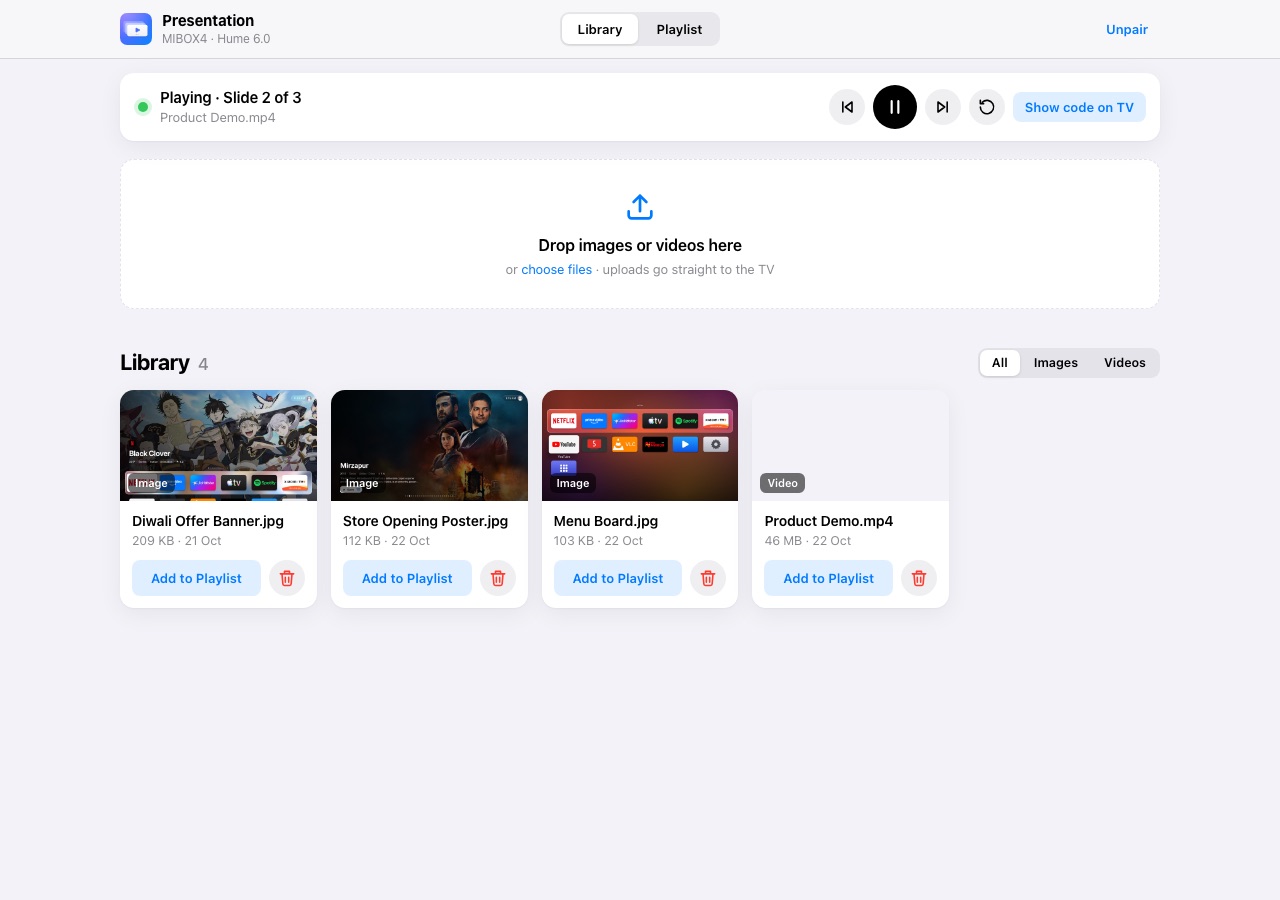This screenshot has height=900, width=1280.
Task: Open Diwali Offer Banner thumbnail
Action: click(218, 445)
